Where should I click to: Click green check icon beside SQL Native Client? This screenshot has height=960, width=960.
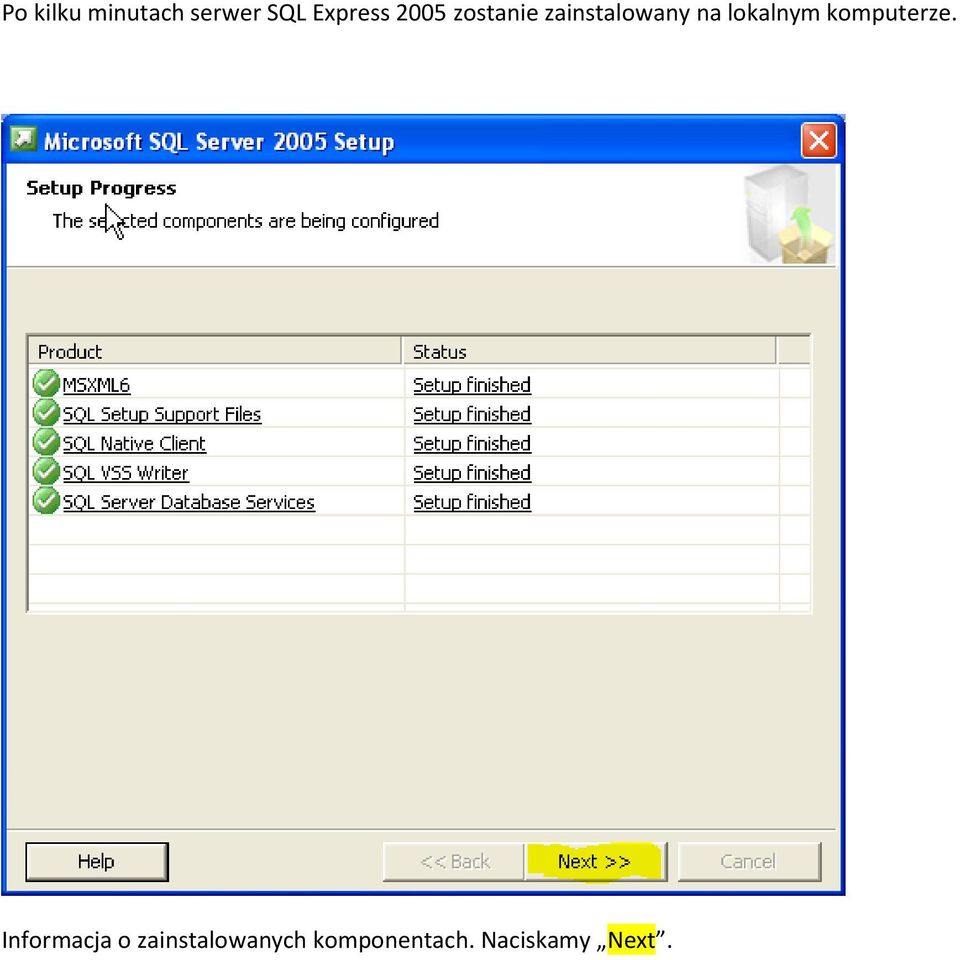point(46,442)
